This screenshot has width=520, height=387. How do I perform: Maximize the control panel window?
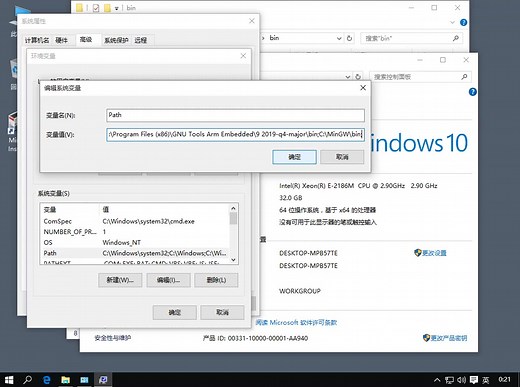(443, 60)
